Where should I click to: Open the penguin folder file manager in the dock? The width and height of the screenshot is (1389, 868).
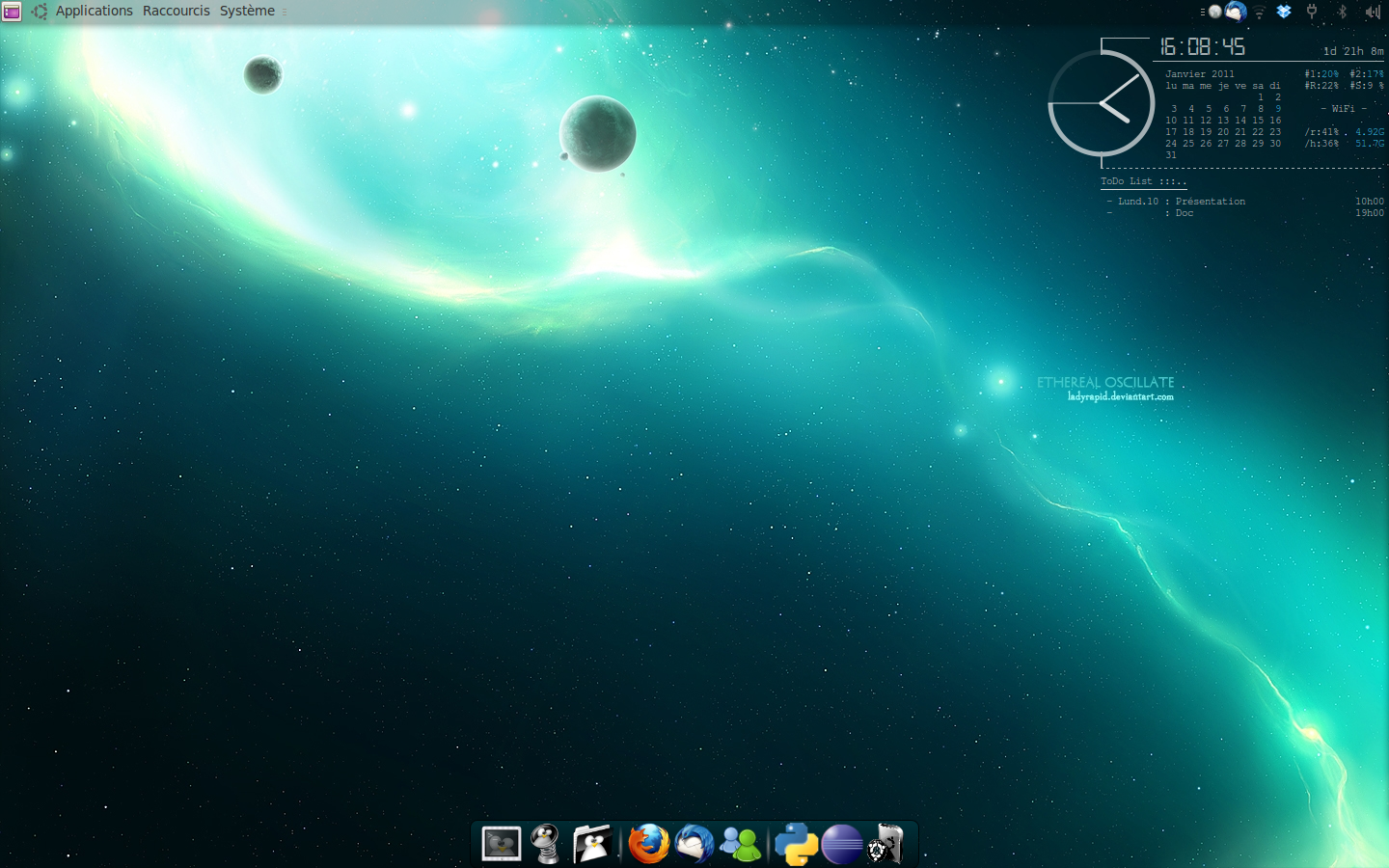(592, 844)
